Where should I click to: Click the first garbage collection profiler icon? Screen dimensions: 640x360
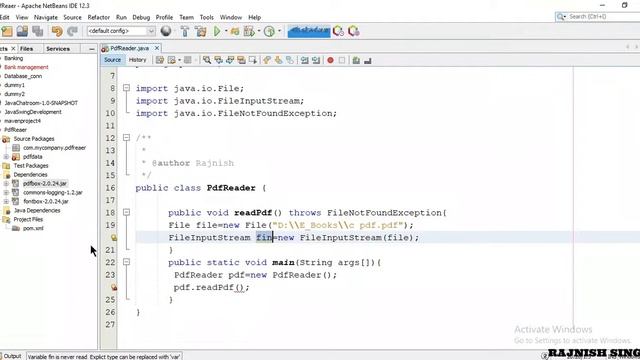338,31
